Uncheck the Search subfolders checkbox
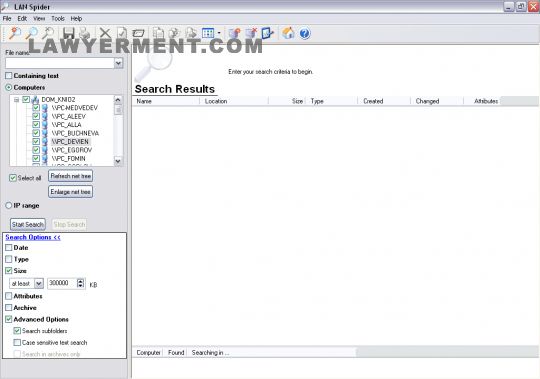 (17, 331)
